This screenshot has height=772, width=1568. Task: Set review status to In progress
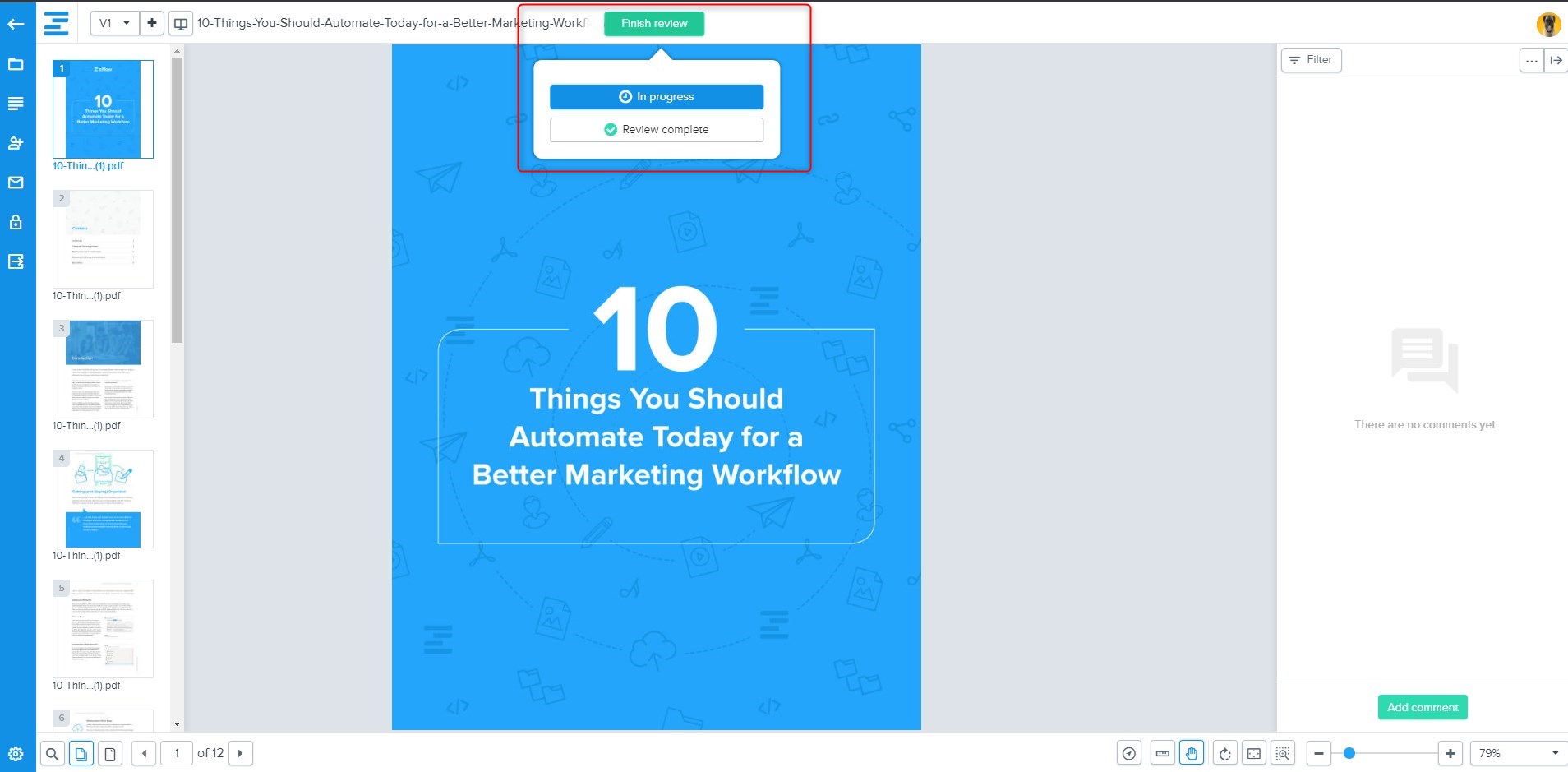(x=656, y=97)
